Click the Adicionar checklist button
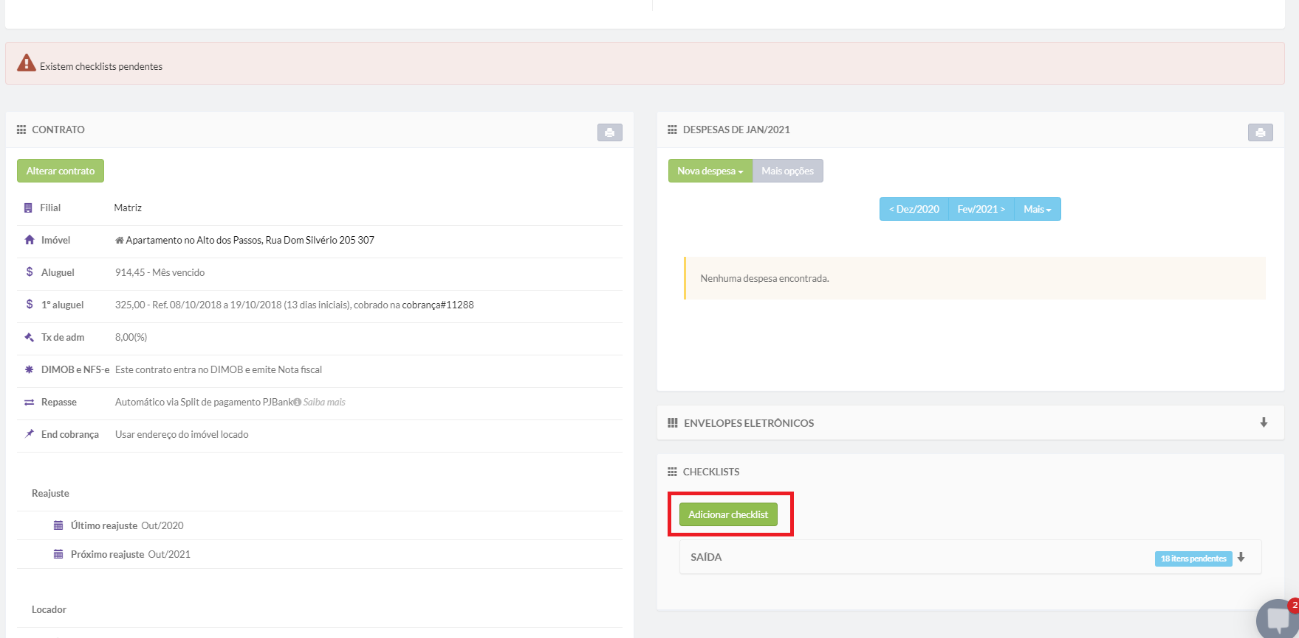Viewport: 1299px width, 638px height. pyautogui.click(x=728, y=514)
